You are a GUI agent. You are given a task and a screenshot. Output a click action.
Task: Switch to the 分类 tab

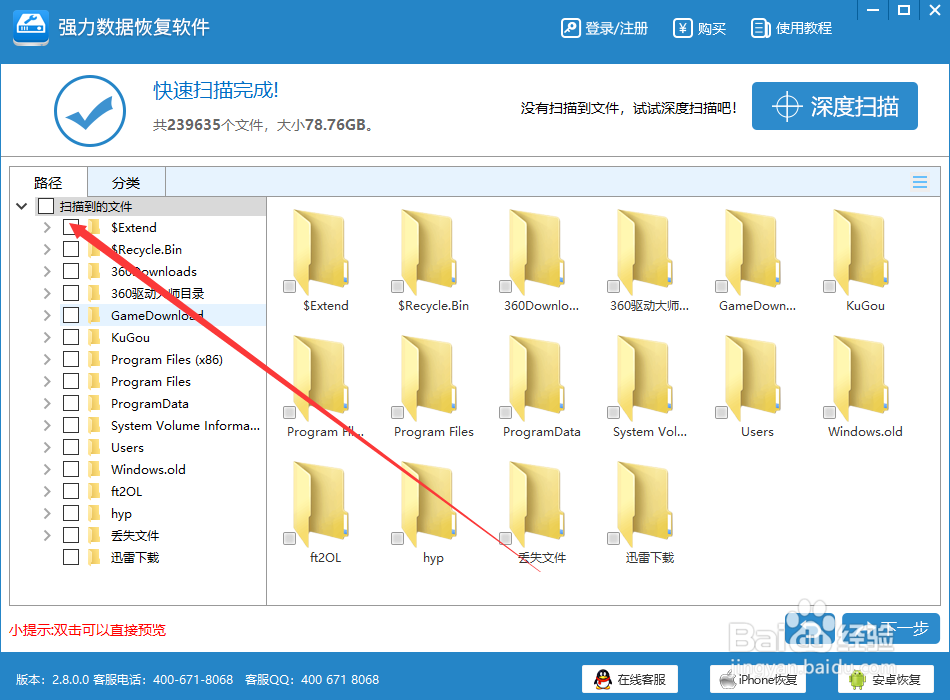coord(125,181)
